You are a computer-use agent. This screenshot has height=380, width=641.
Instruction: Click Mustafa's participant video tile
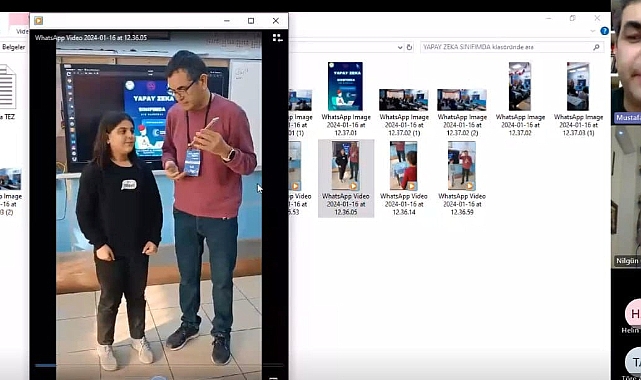[626, 61]
